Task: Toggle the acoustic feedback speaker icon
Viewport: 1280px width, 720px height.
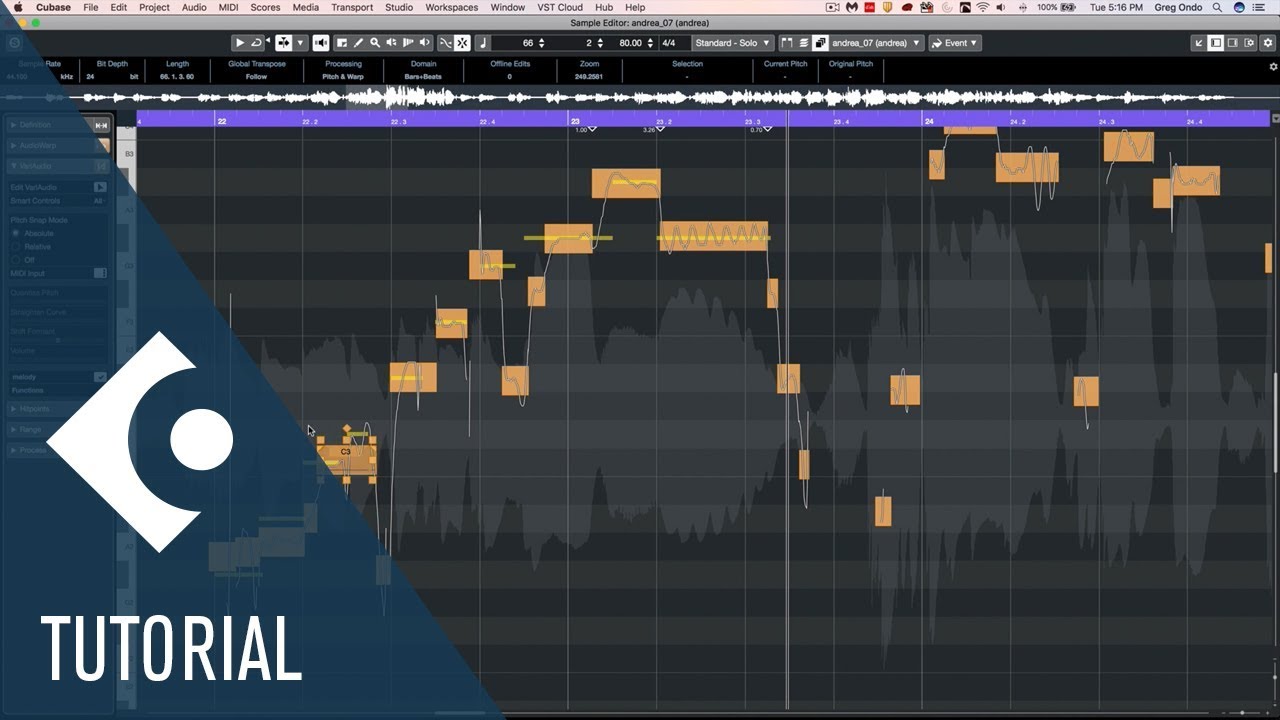Action: point(321,43)
